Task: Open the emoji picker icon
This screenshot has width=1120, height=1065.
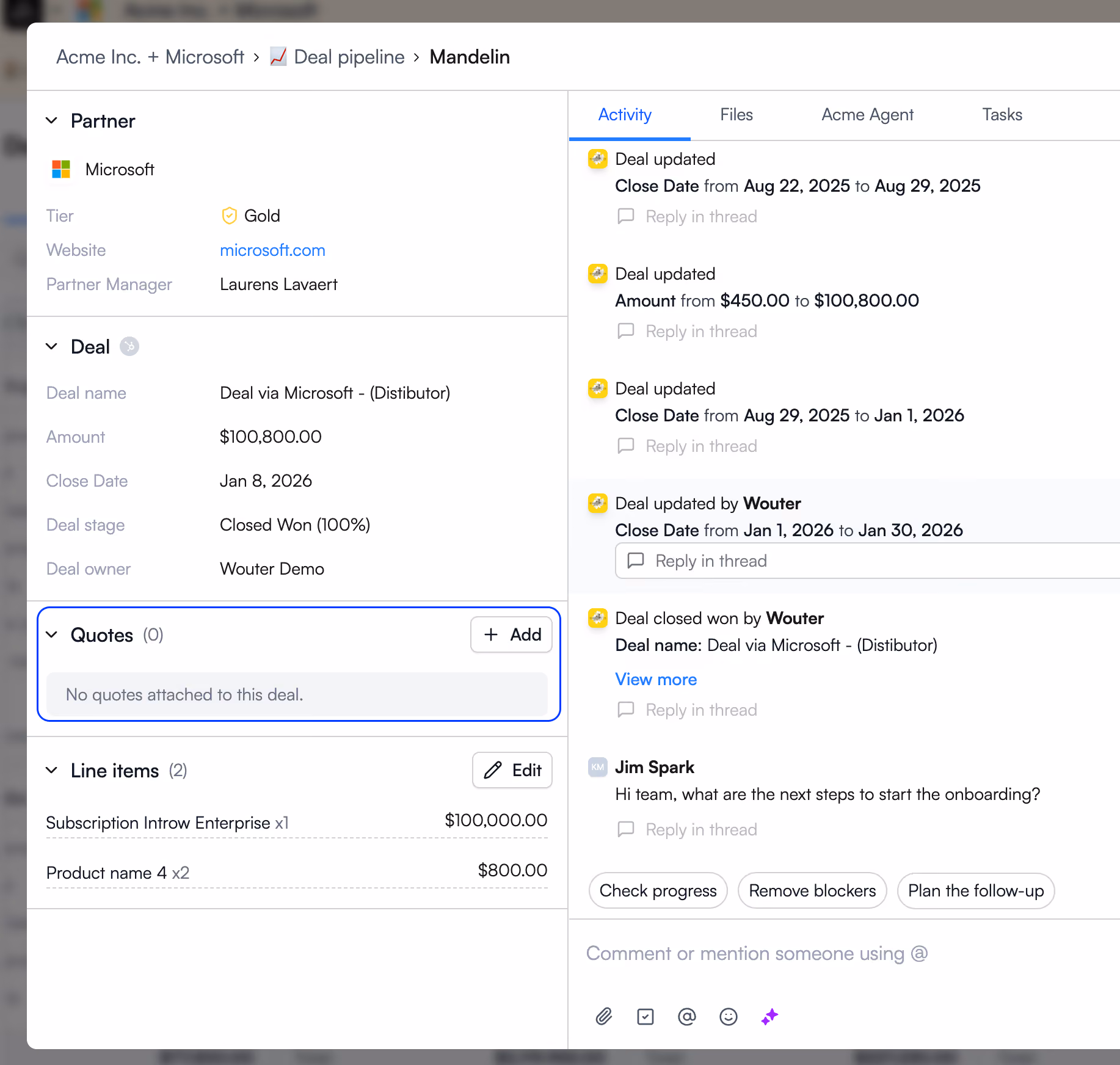Action: (729, 1016)
